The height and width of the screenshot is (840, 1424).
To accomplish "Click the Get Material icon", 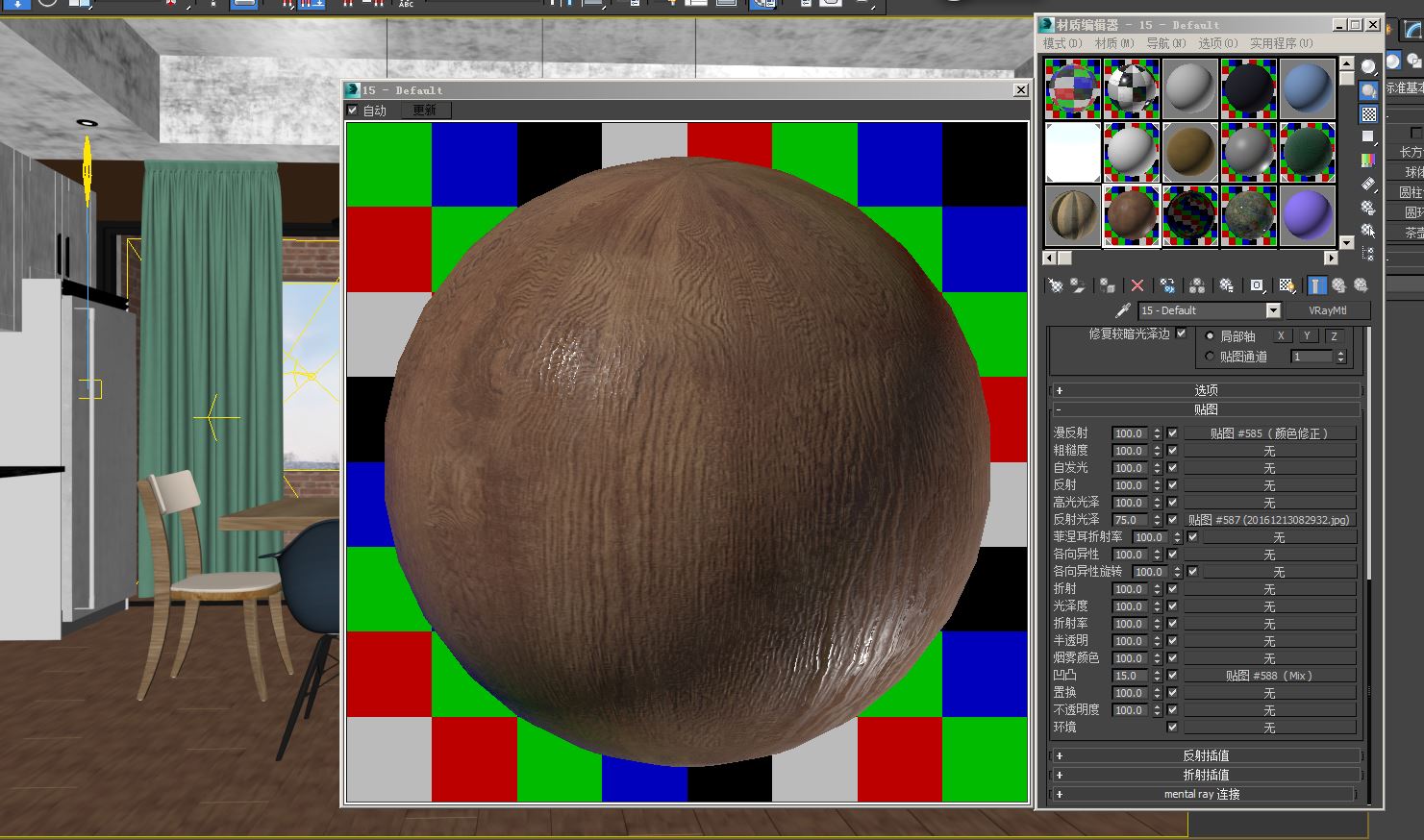I will (1056, 285).
